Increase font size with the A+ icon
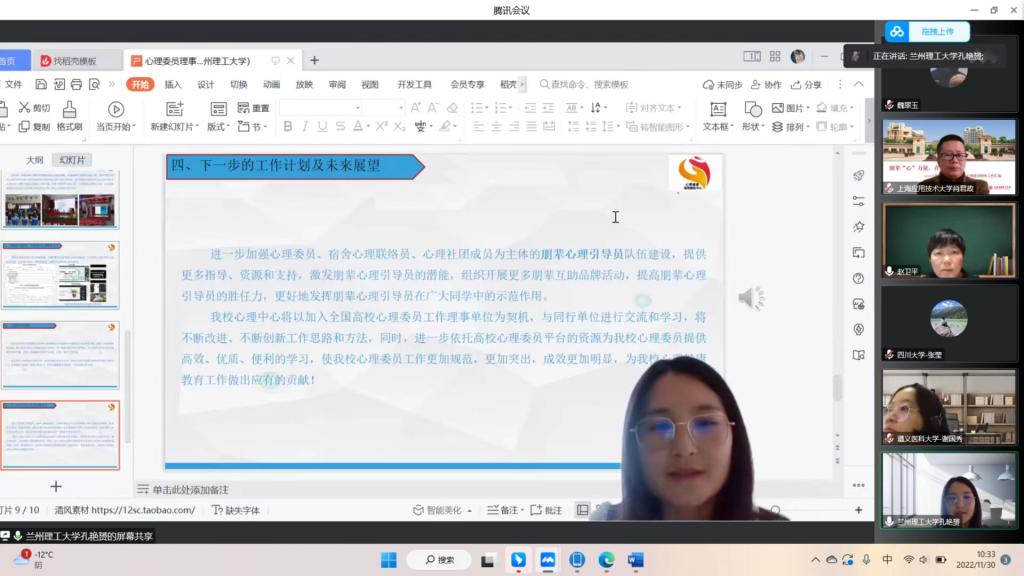1024x576 pixels. 415,108
